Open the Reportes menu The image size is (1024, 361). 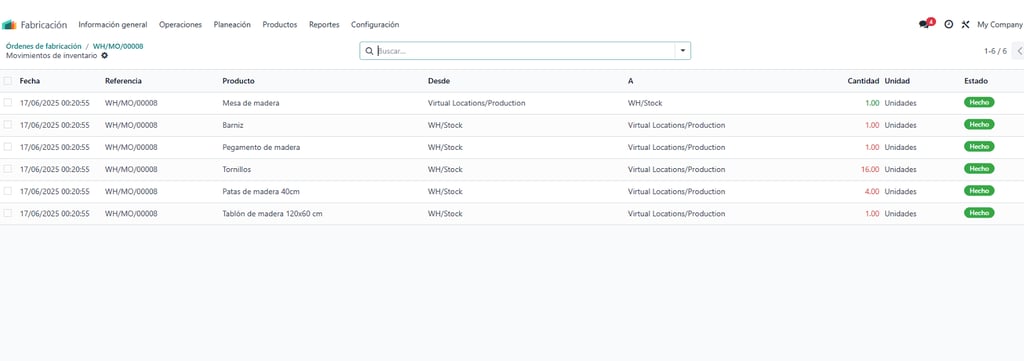pyautogui.click(x=324, y=25)
